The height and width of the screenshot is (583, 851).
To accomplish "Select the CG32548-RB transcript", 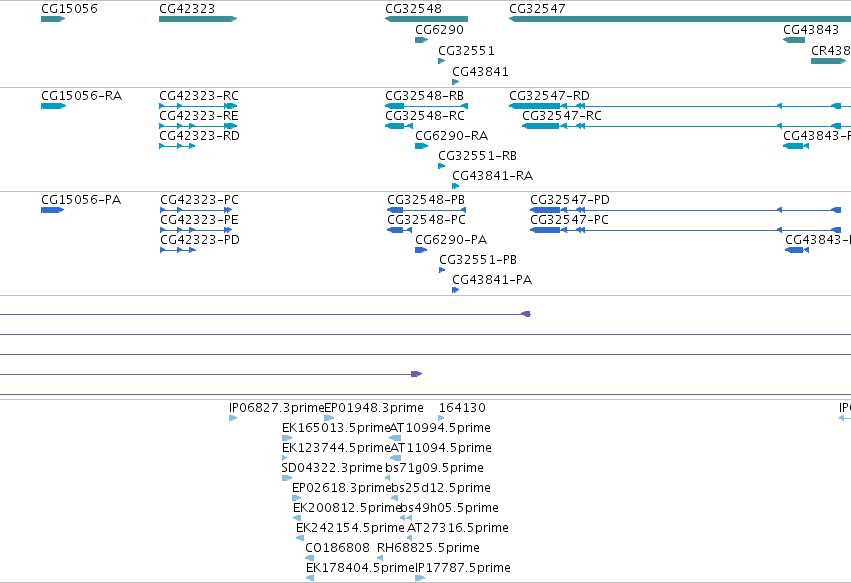I will coord(427,106).
